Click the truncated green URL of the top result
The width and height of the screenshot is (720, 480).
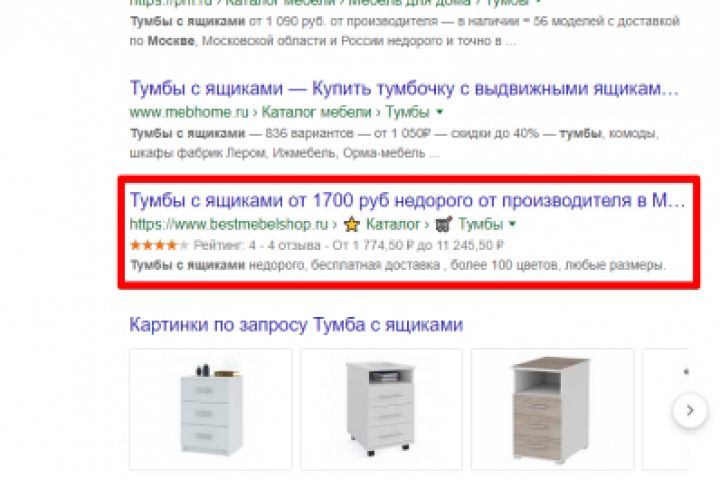pyautogui.click(x=333, y=2)
